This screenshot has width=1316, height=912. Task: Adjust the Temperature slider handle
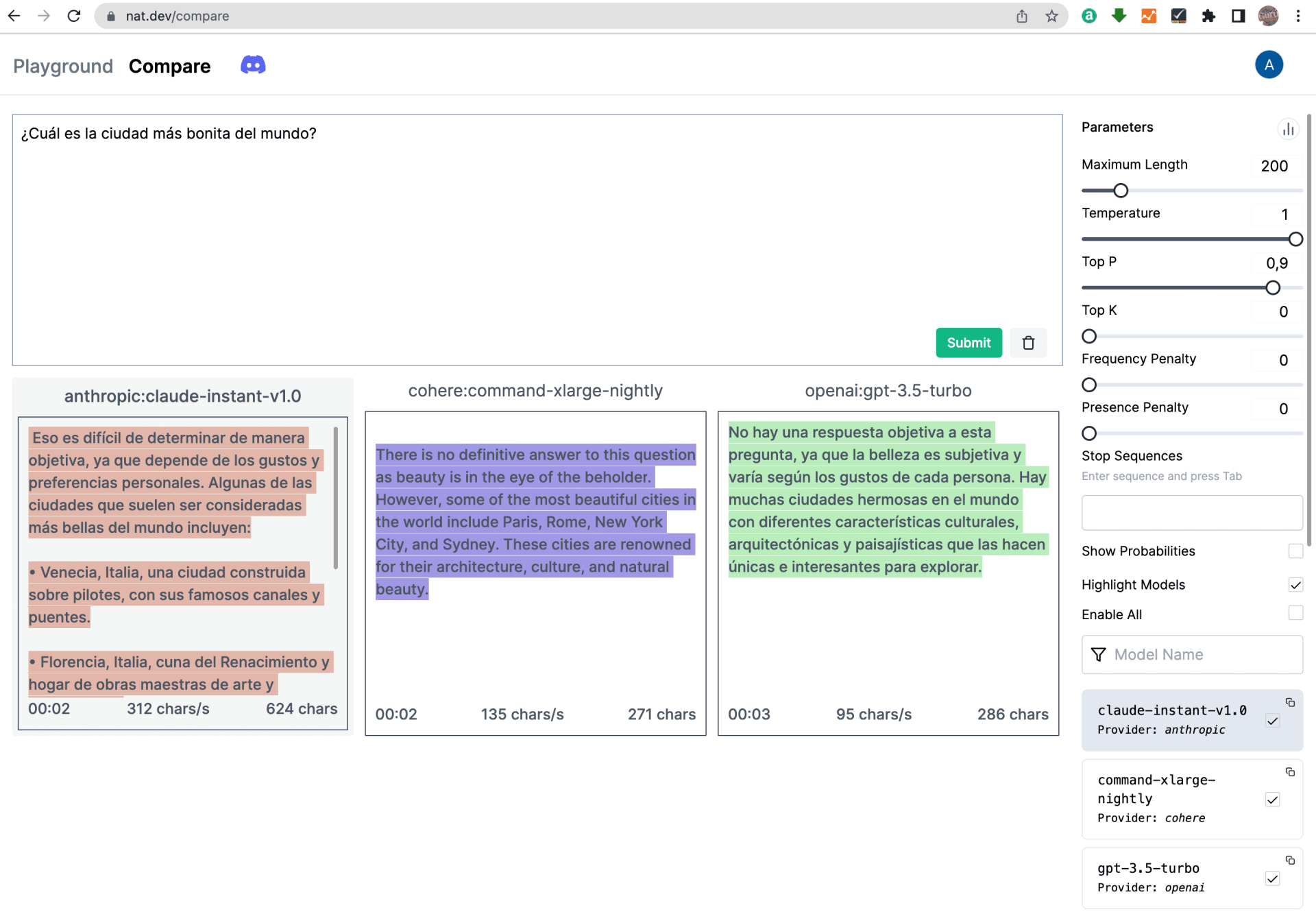click(x=1295, y=239)
